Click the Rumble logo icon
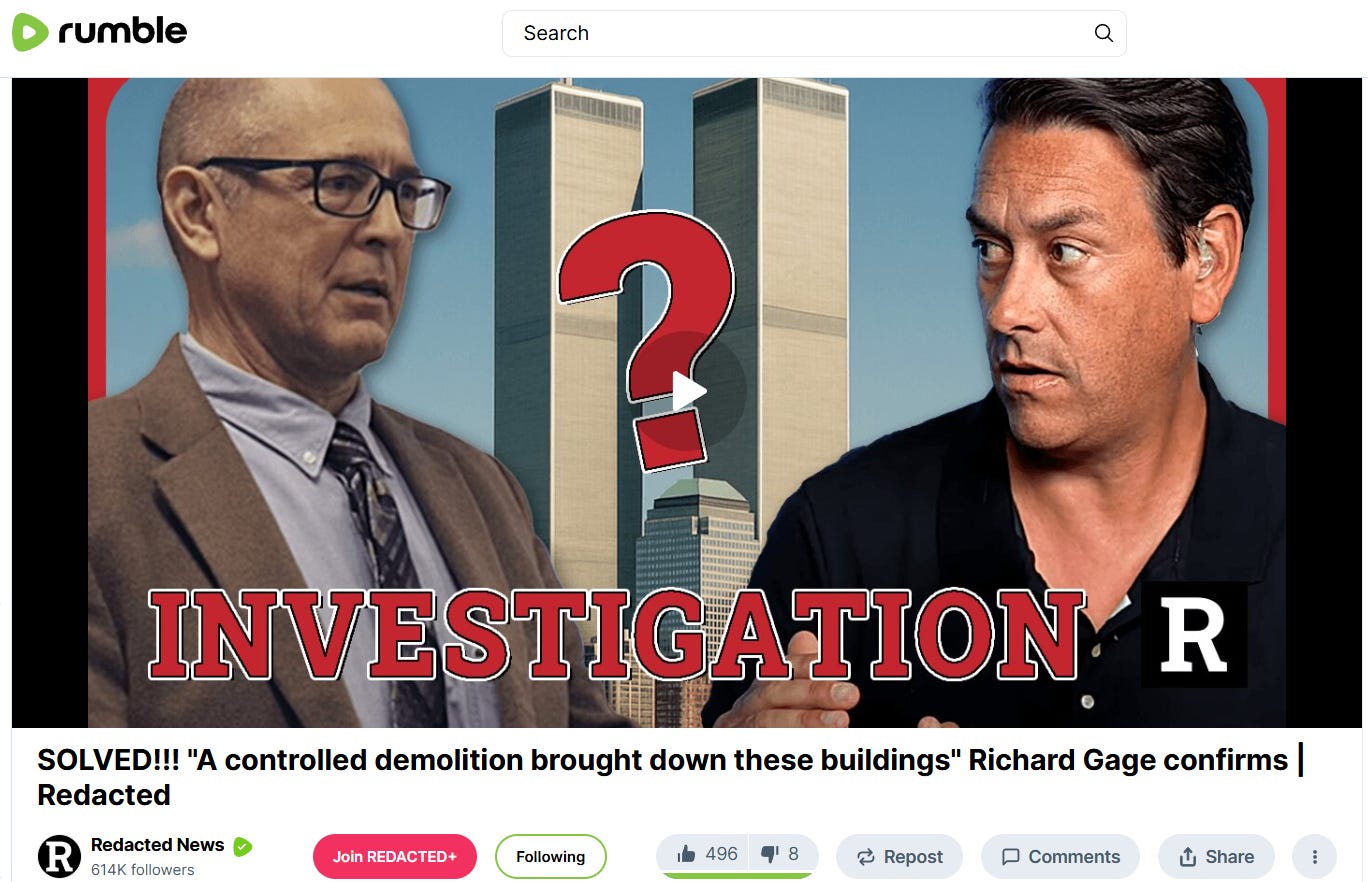This screenshot has width=1368, height=882. (x=30, y=32)
